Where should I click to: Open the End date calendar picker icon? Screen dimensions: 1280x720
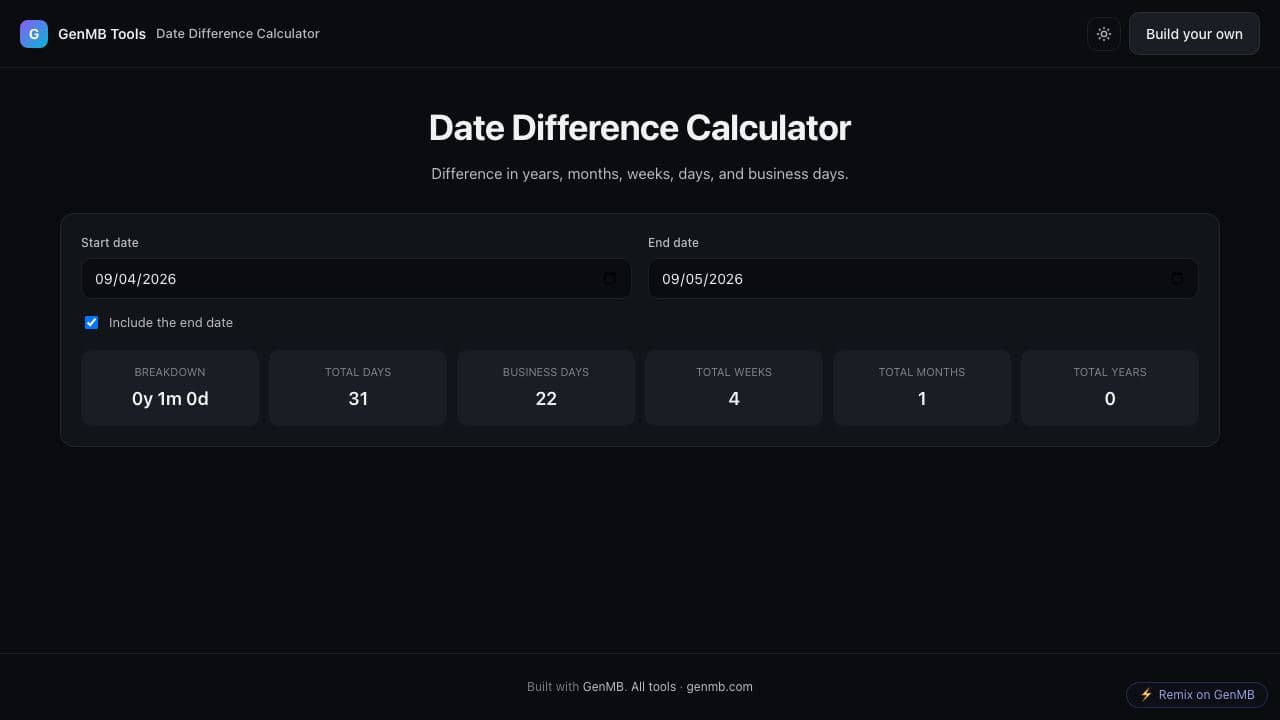coord(1177,279)
